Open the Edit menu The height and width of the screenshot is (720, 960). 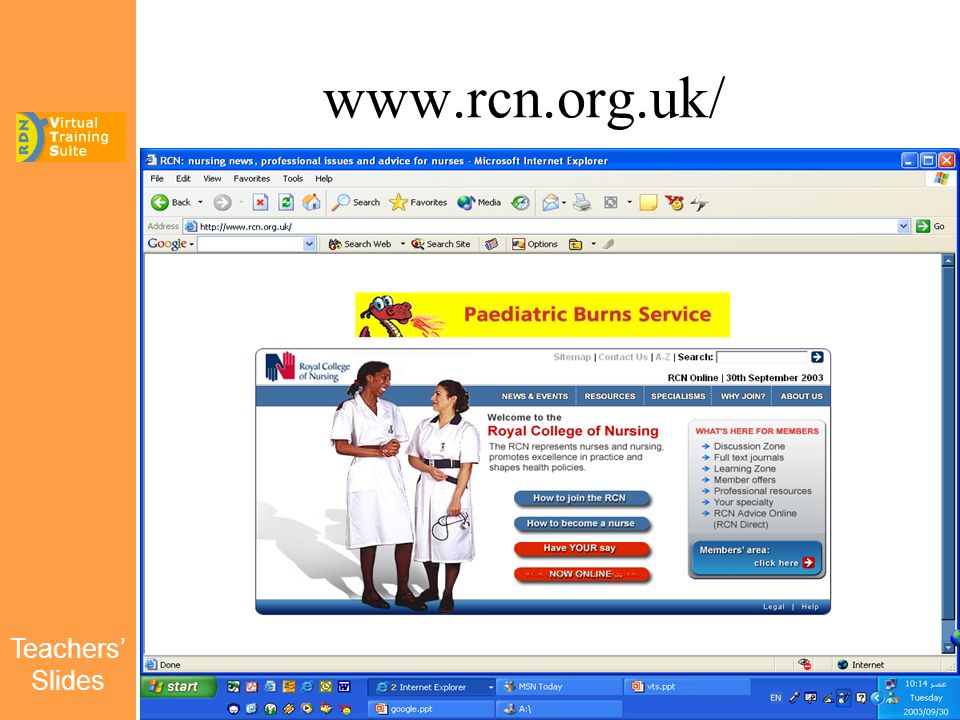coord(183,179)
